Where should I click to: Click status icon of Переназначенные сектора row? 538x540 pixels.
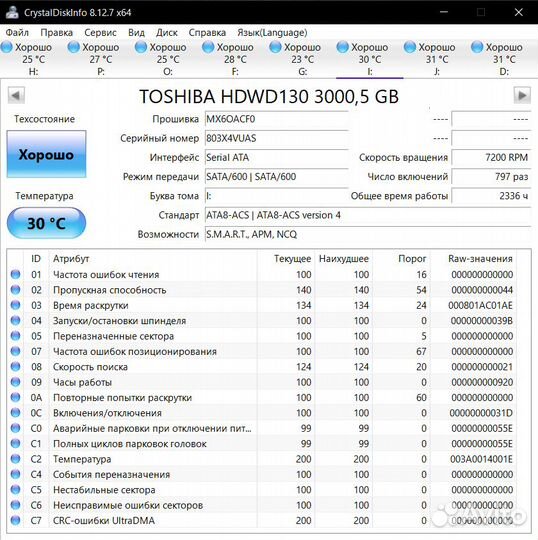[15, 335]
